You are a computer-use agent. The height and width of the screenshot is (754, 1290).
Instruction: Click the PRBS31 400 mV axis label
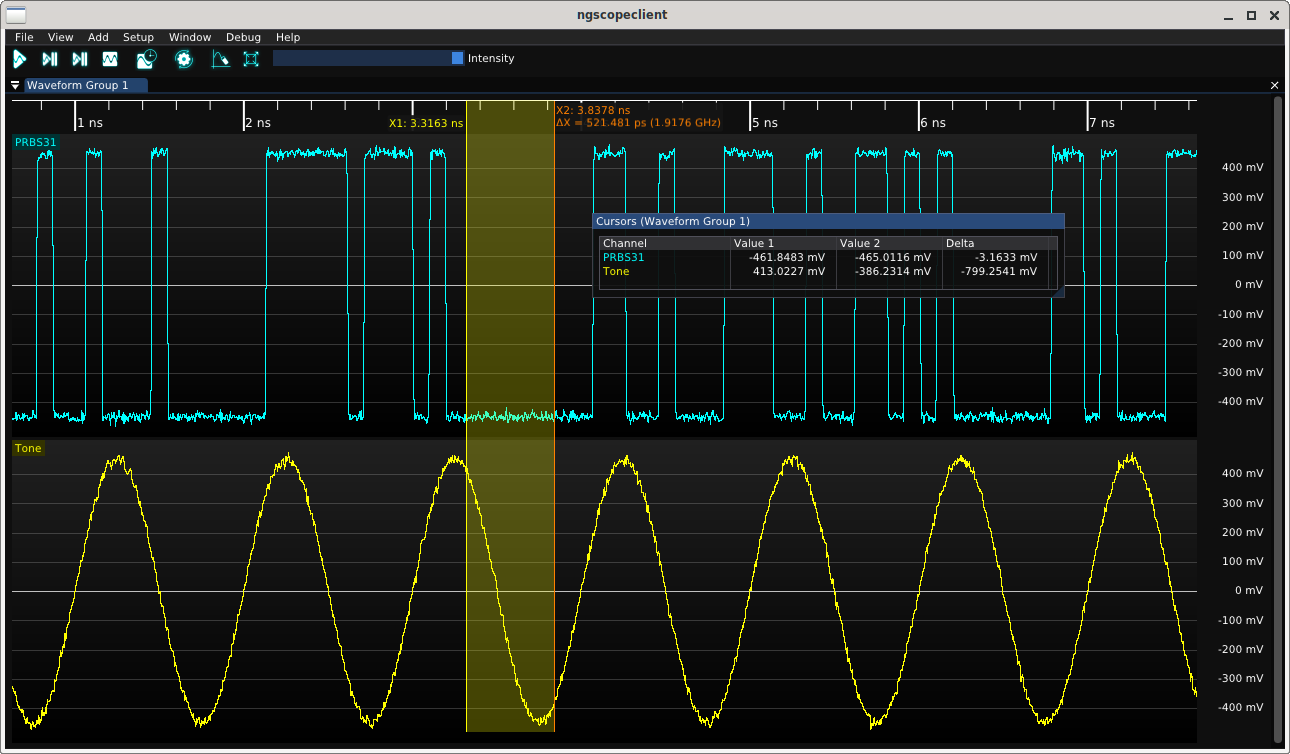click(x=1242, y=167)
